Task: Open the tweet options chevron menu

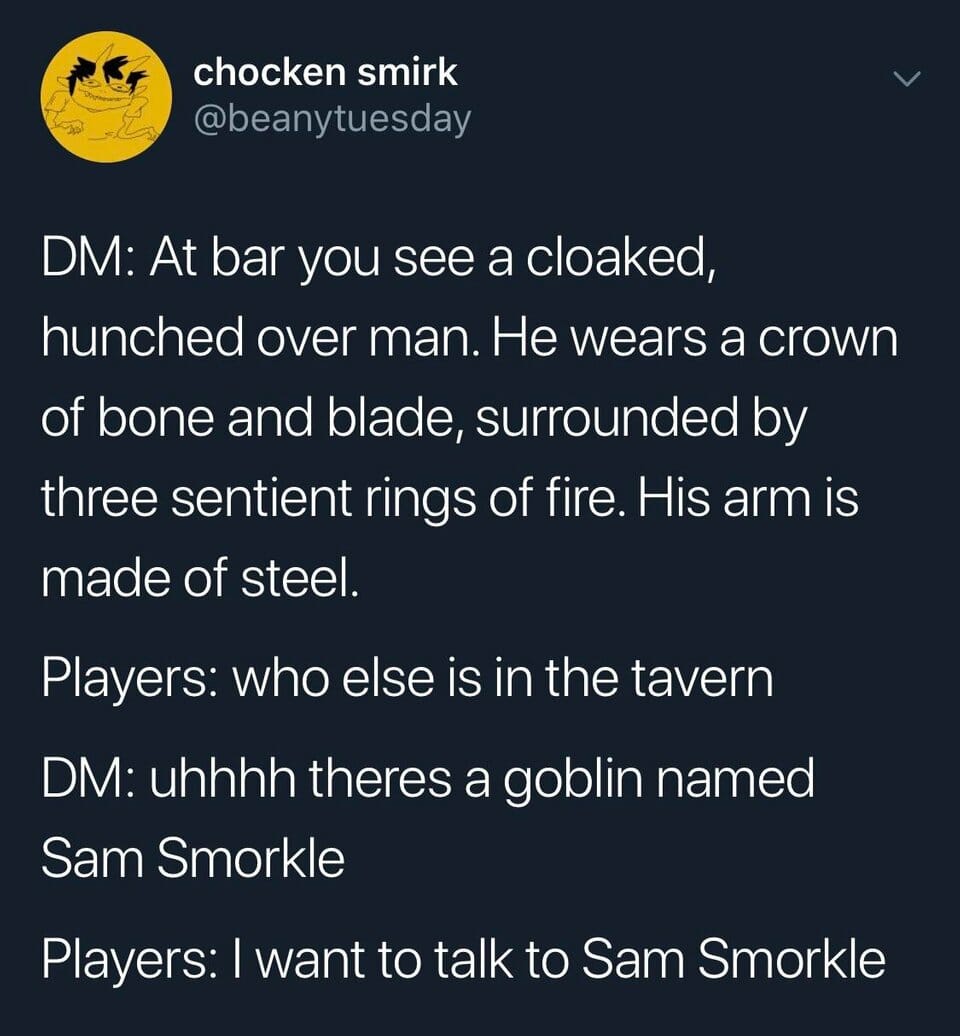Action: [x=907, y=79]
